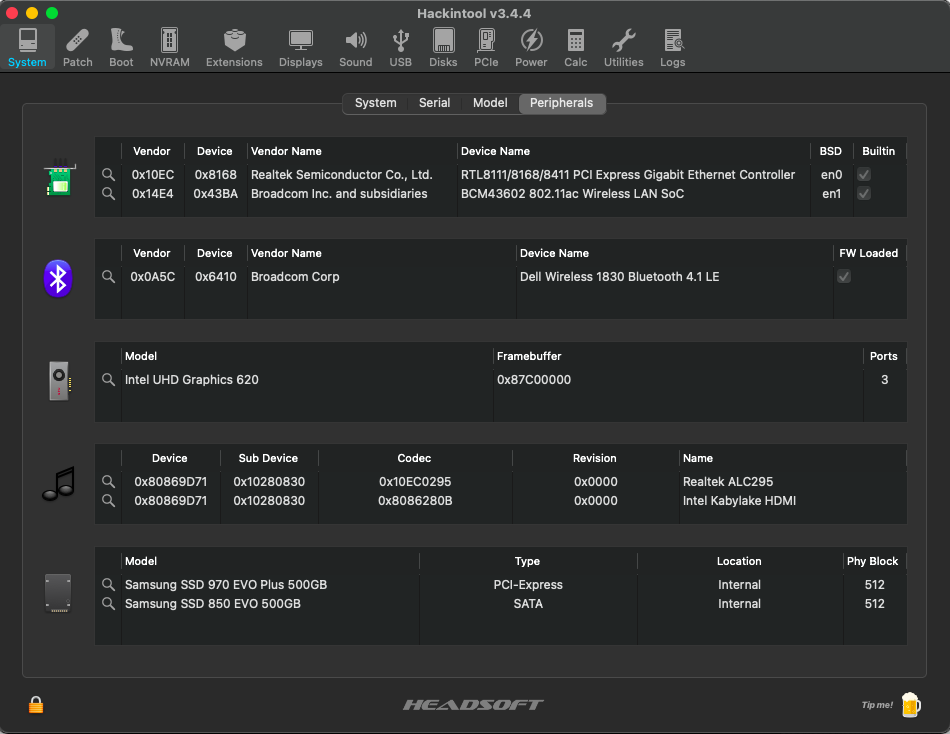Search the Intel UHD Graphics 620 row
The image size is (950, 734).
pyautogui.click(x=108, y=379)
